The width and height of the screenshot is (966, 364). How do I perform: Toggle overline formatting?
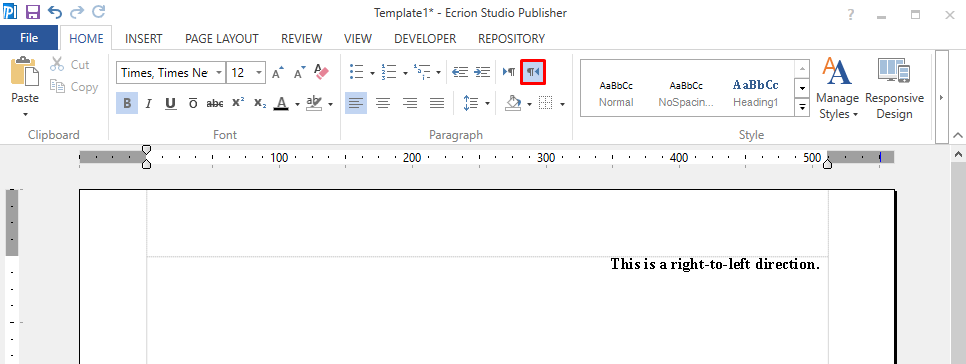pos(193,103)
